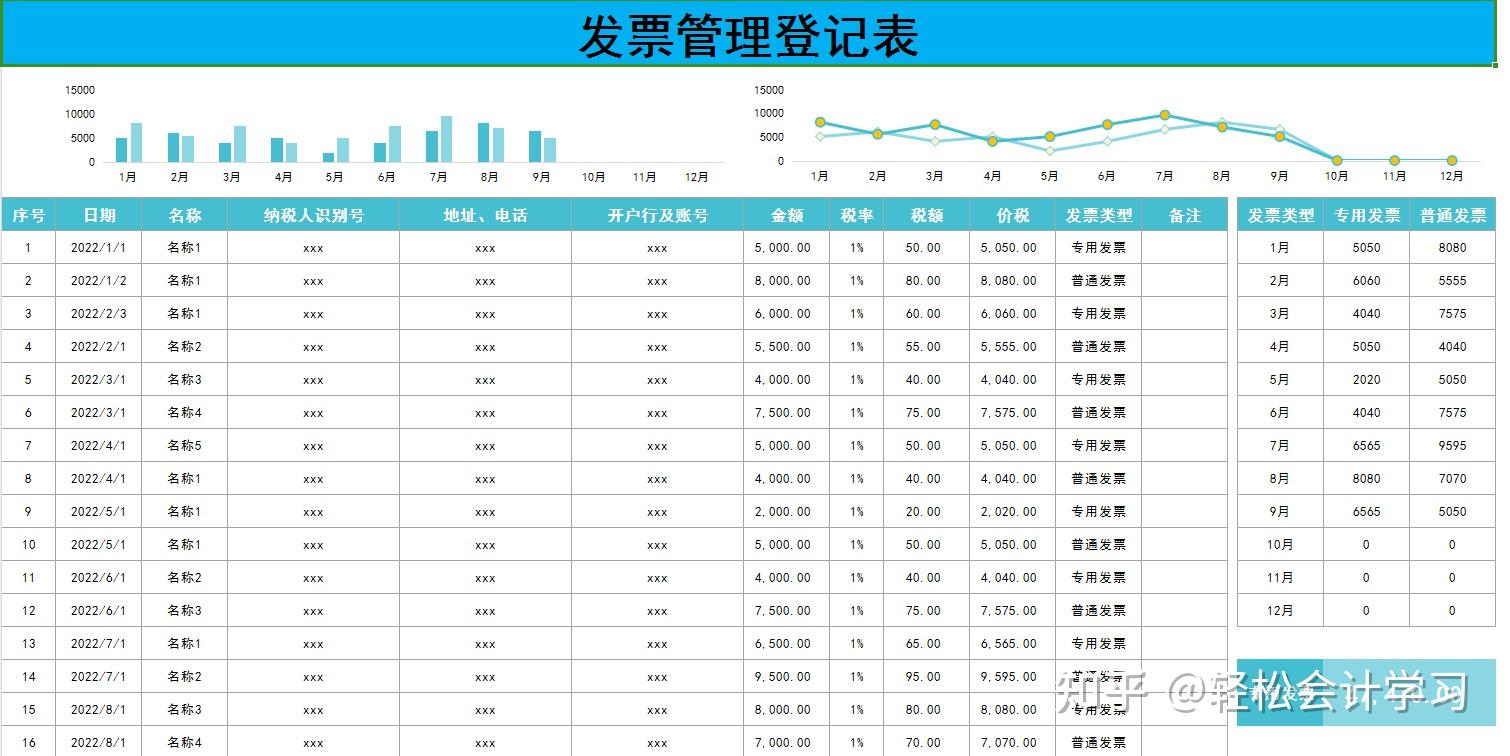Select the date cell 2022/2/3

99,314
